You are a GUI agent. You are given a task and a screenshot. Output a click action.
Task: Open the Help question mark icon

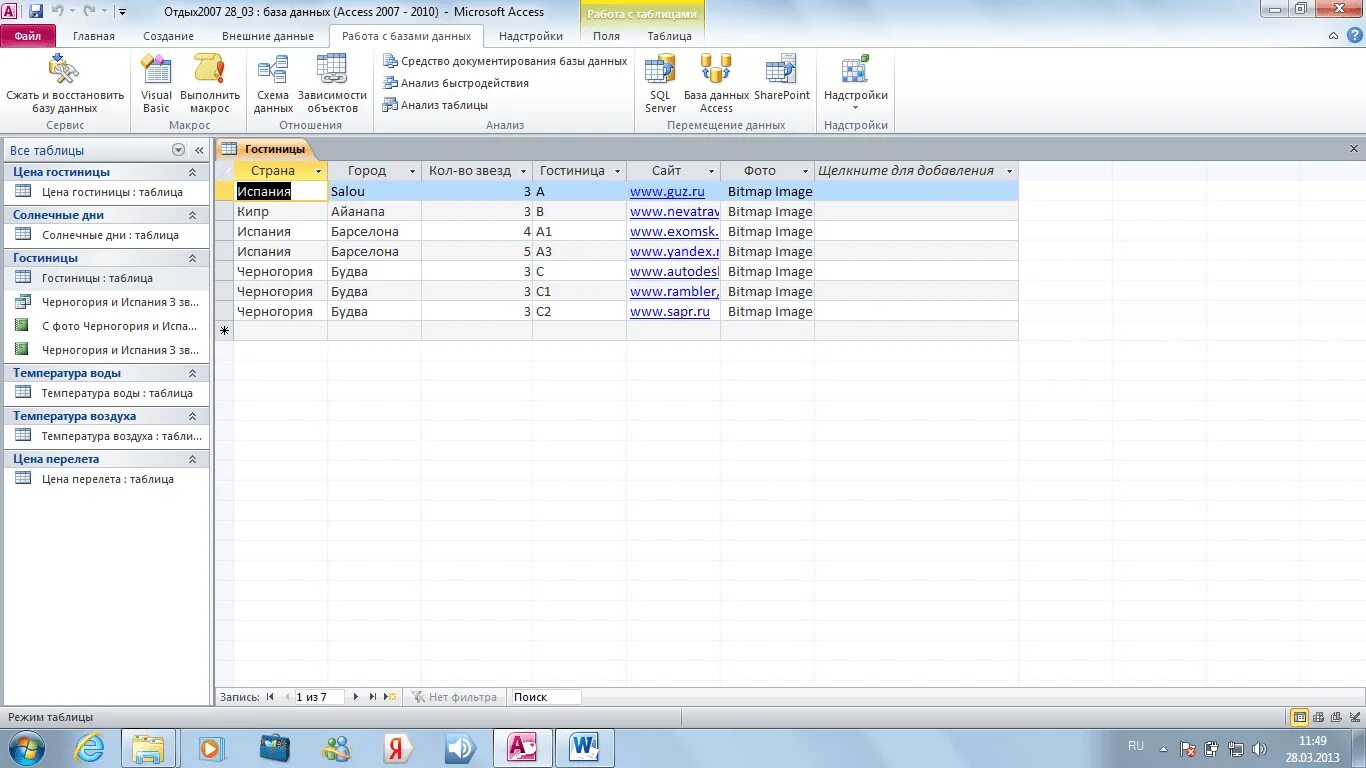[x=1353, y=36]
